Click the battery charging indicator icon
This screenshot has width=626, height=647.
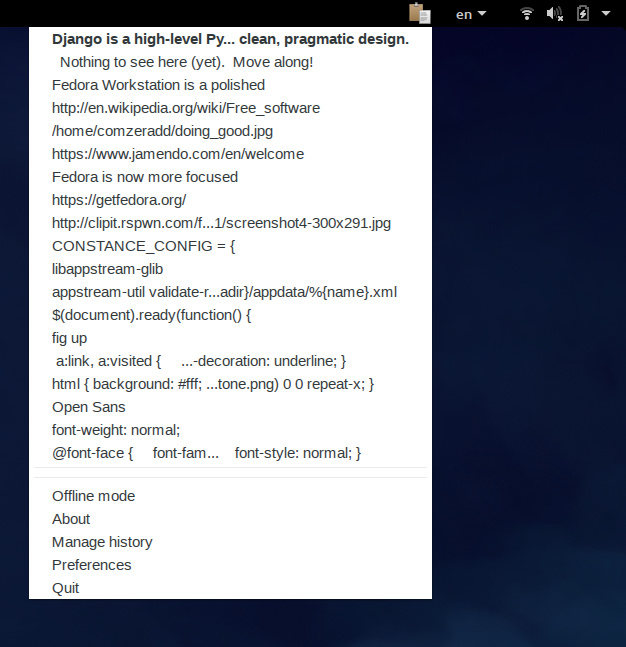pyautogui.click(x=583, y=13)
